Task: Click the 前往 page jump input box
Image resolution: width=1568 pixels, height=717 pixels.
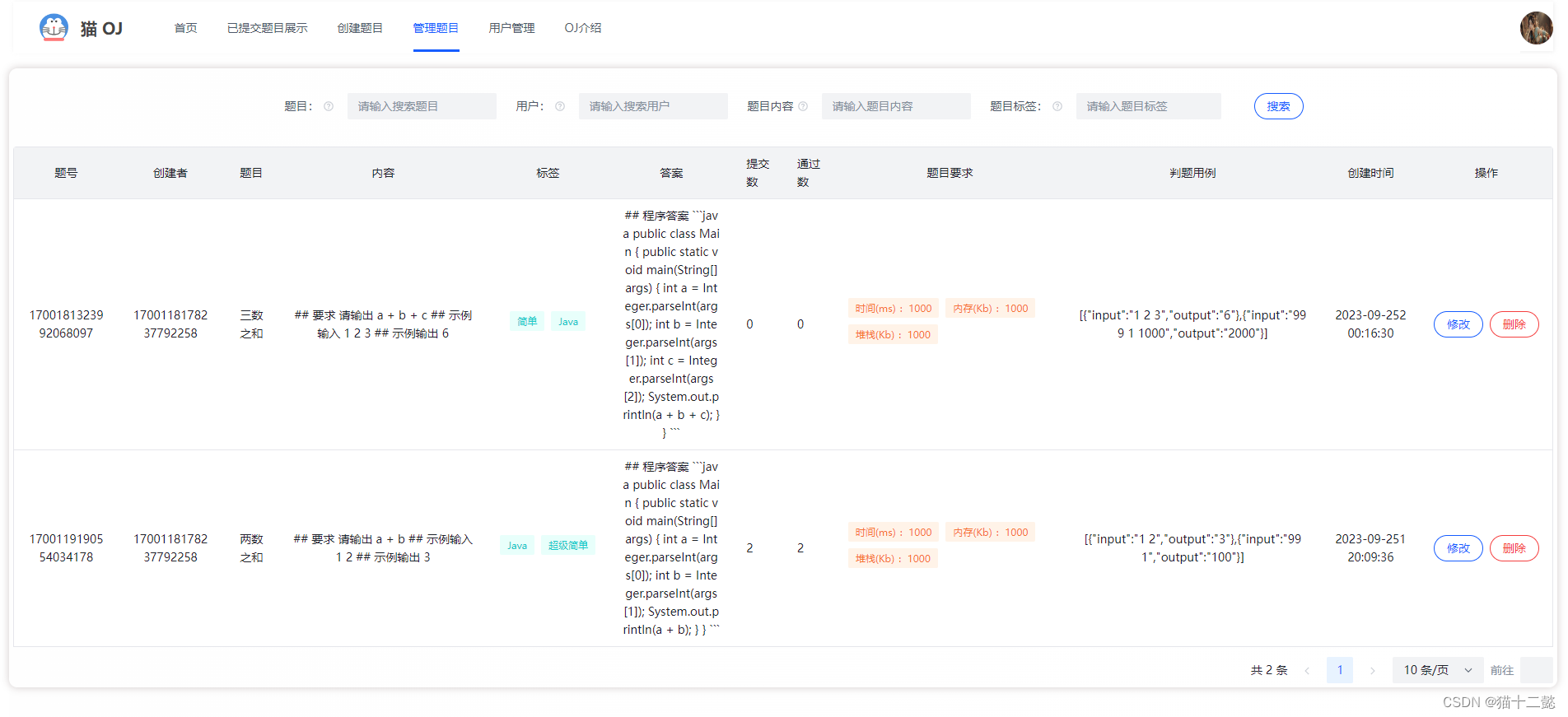Action: (1536, 670)
